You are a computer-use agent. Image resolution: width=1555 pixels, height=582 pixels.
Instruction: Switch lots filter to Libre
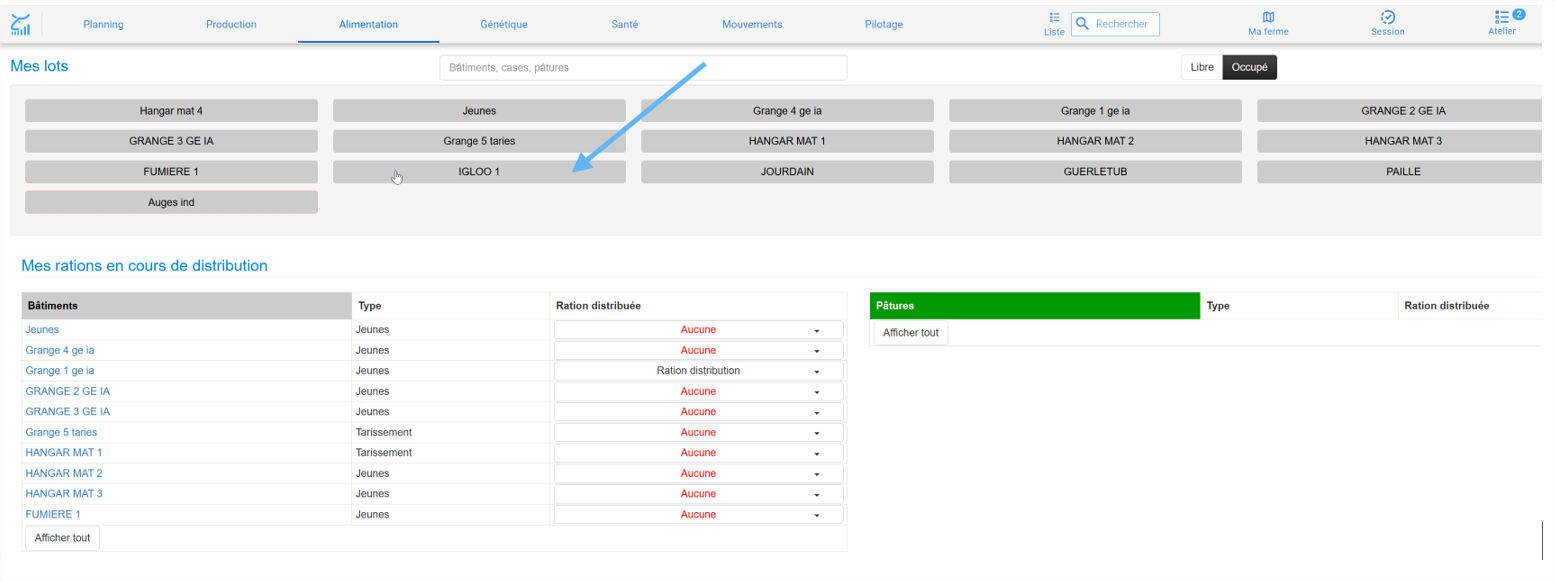[x=1202, y=67]
